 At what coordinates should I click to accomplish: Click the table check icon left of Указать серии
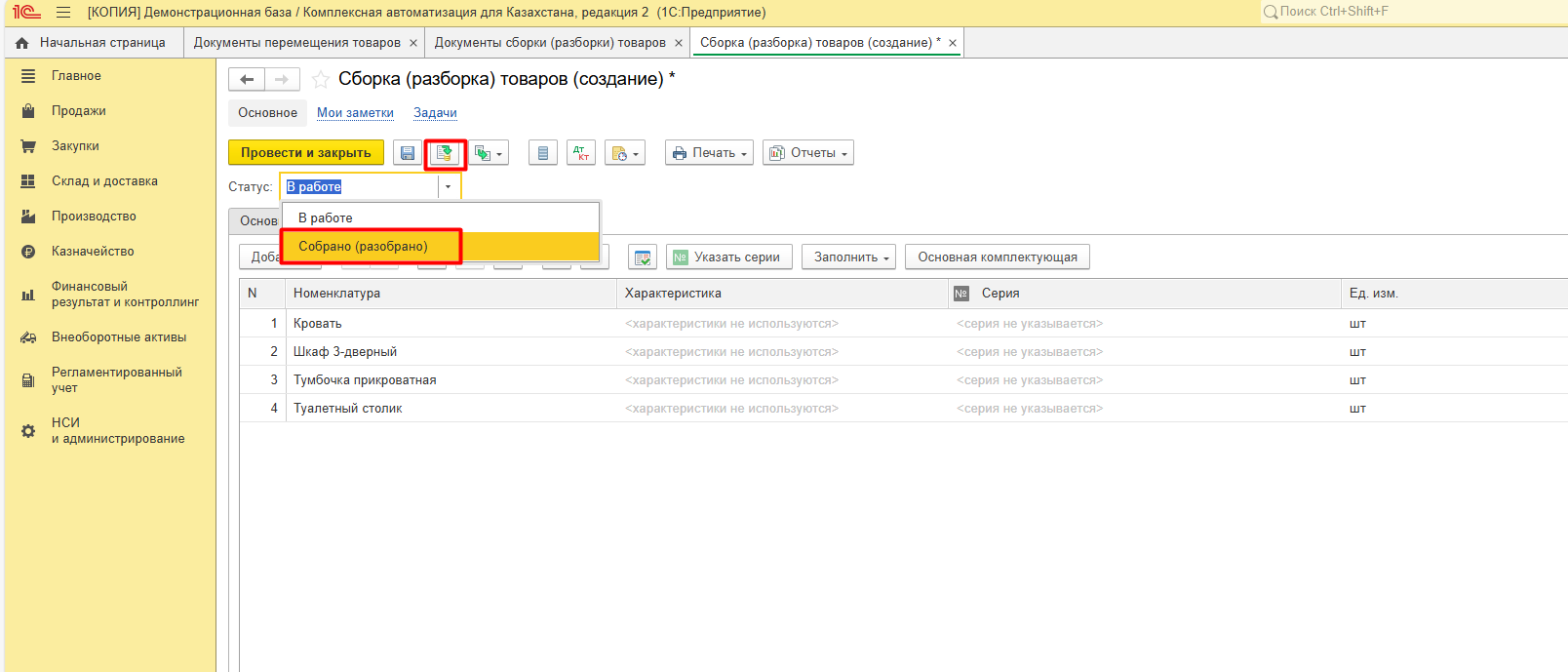coord(642,257)
